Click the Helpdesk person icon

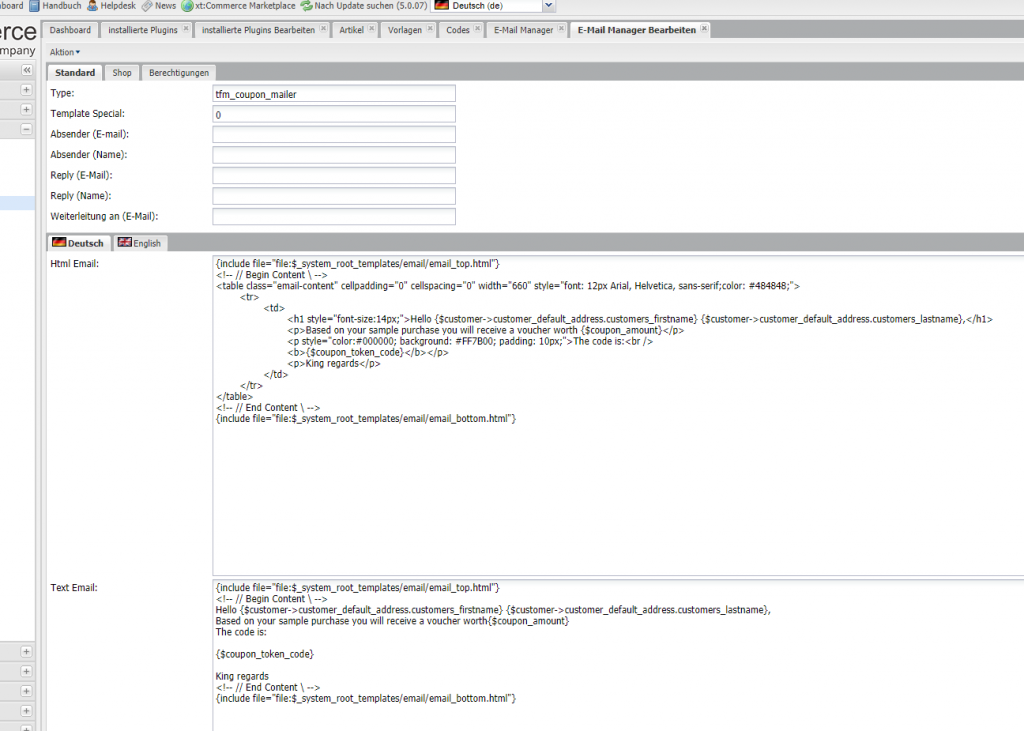[92, 6]
